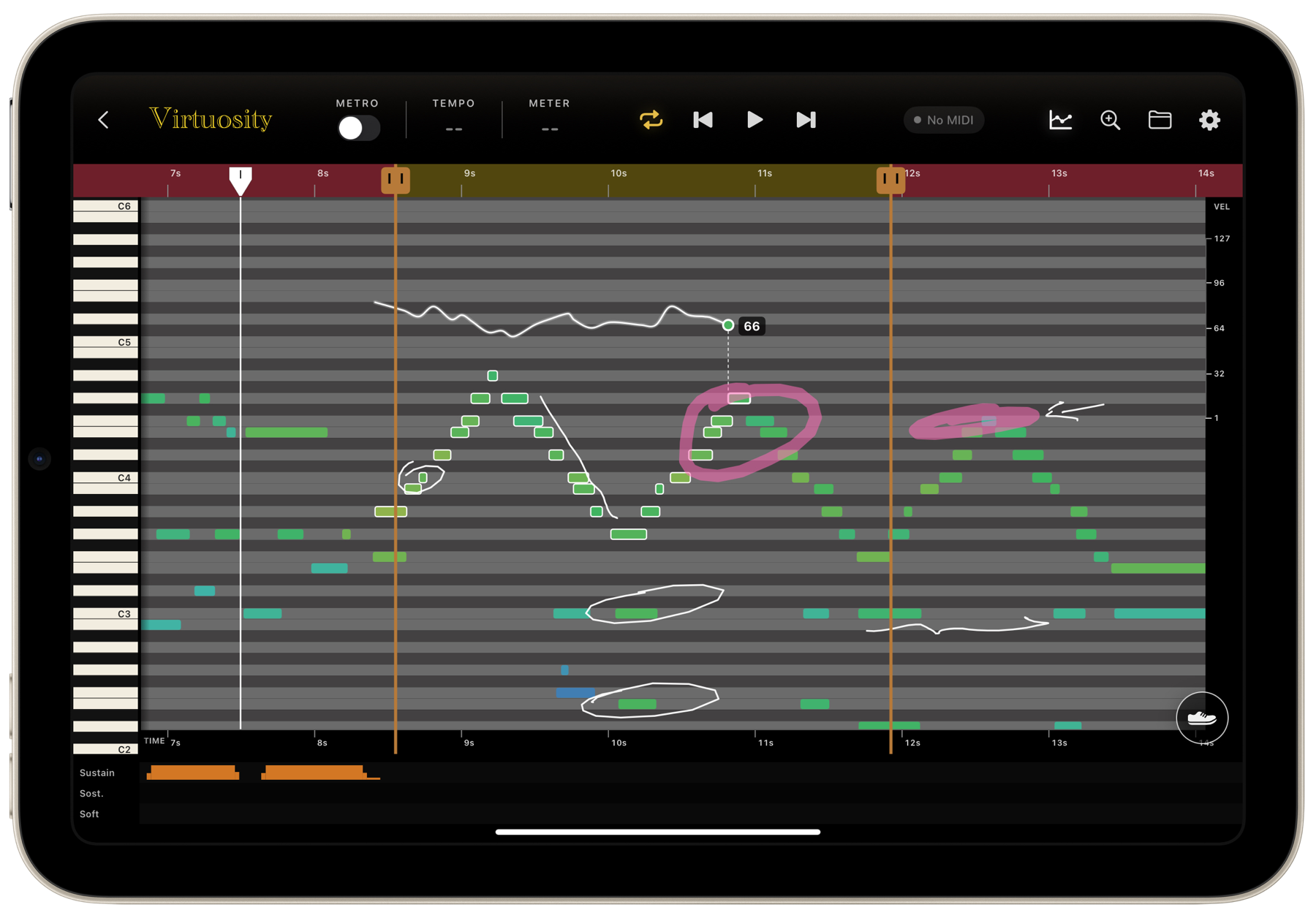Viewport: 1316px width, 918px height.
Task: Open the No MIDI connection status
Action: (x=944, y=120)
